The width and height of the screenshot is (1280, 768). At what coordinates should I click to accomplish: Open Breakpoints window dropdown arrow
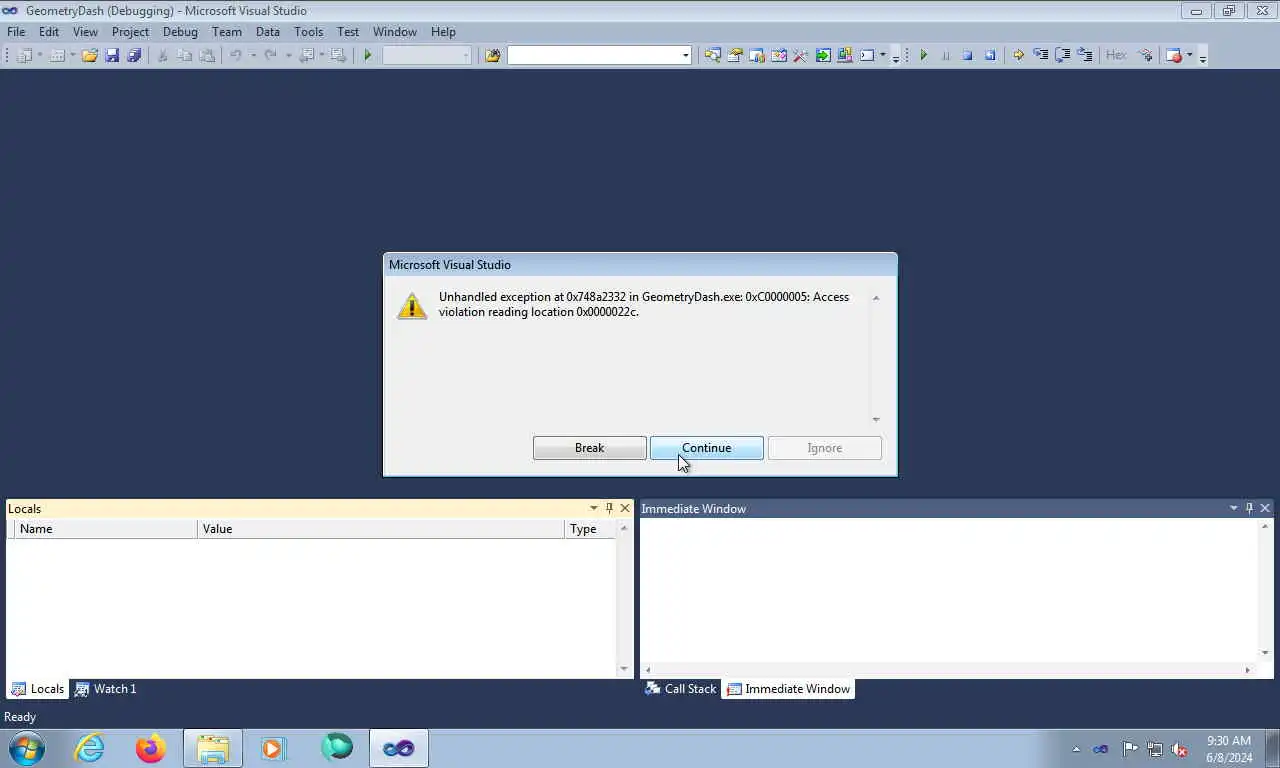[x=1189, y=55]
